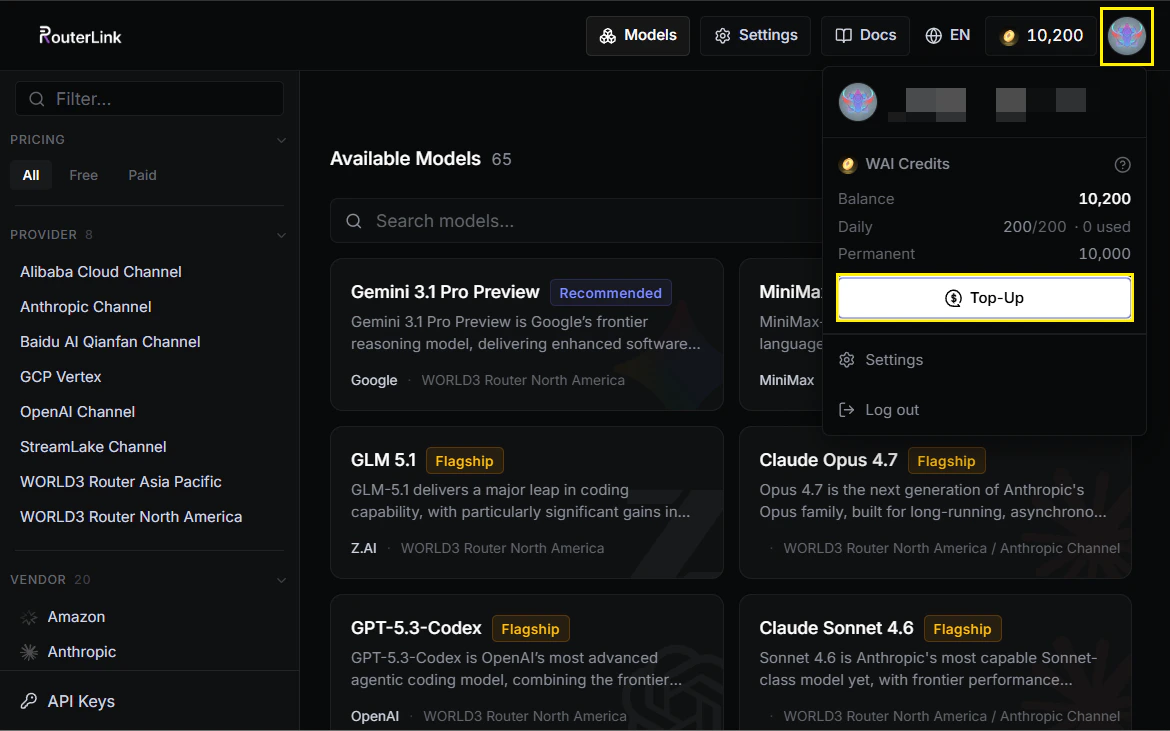The image size is (1170, 731).
Task: Click the avatar inside the account dropdown
Action: pyautogui.click(x=857, y=102)
